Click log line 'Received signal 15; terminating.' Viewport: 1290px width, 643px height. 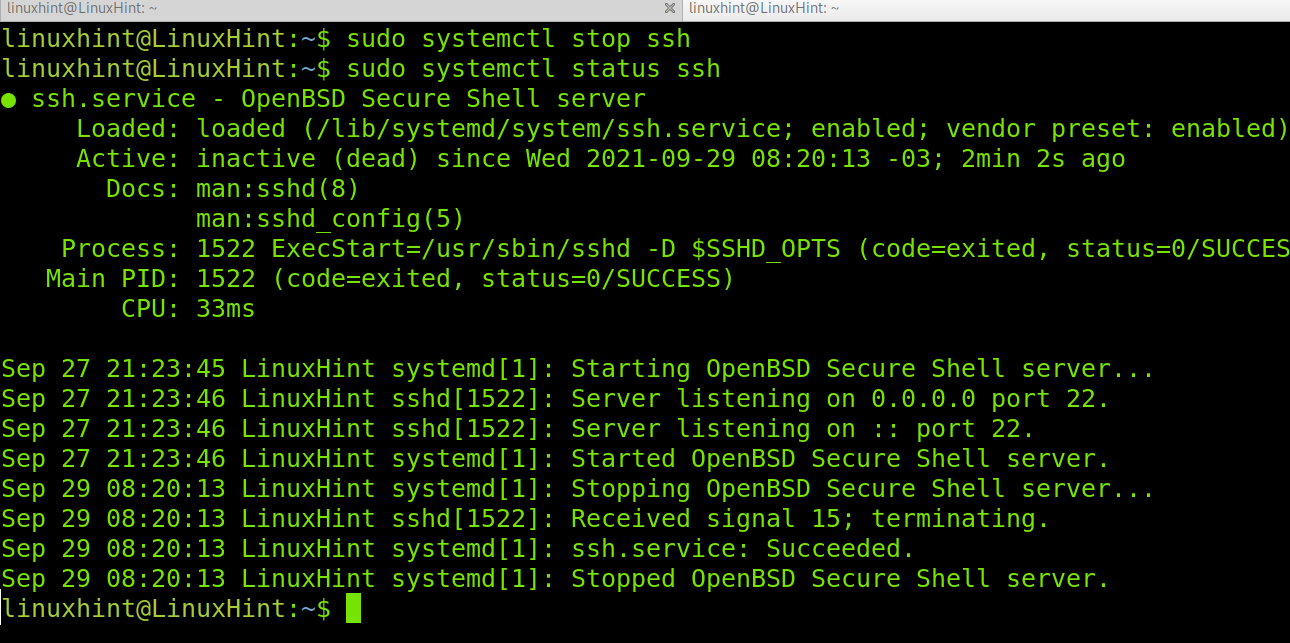click(x=526, y=519)
